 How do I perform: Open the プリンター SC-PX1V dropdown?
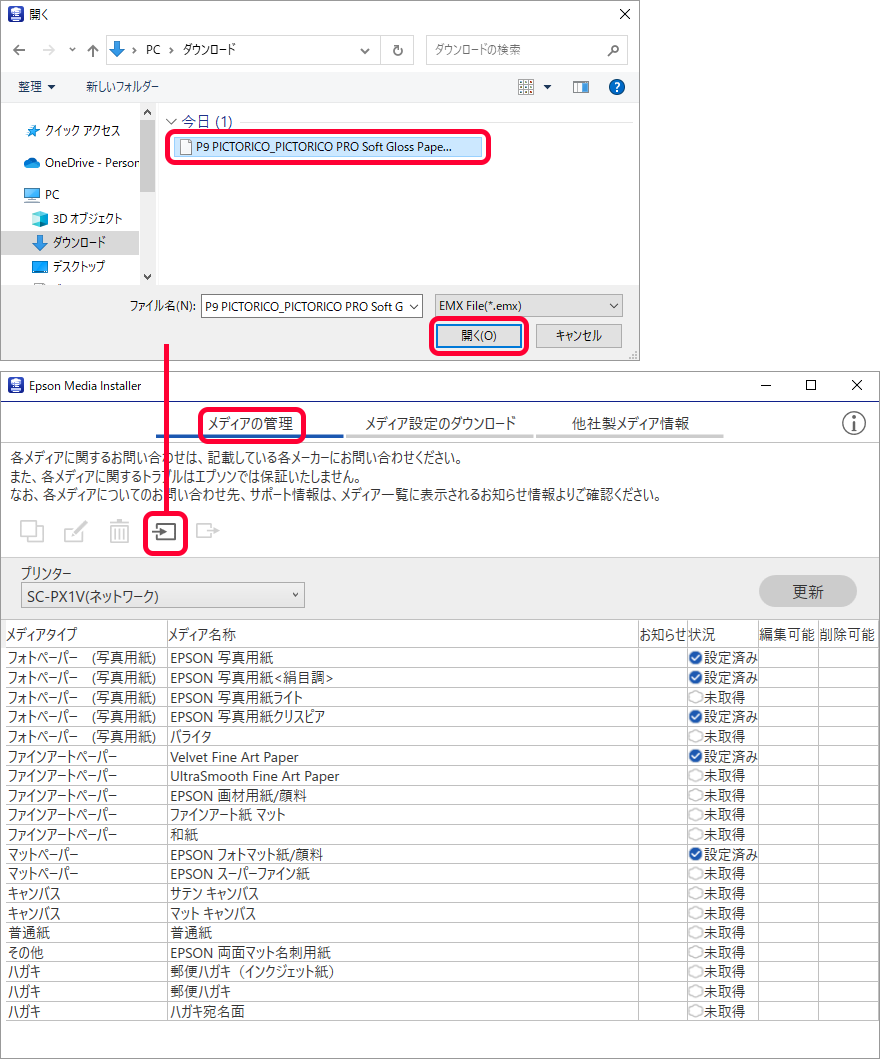[162, 596]
